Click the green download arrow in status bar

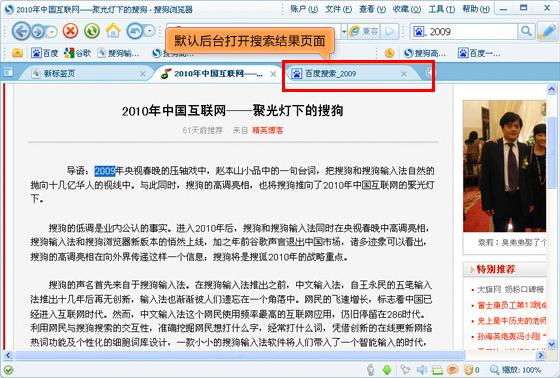387,370
